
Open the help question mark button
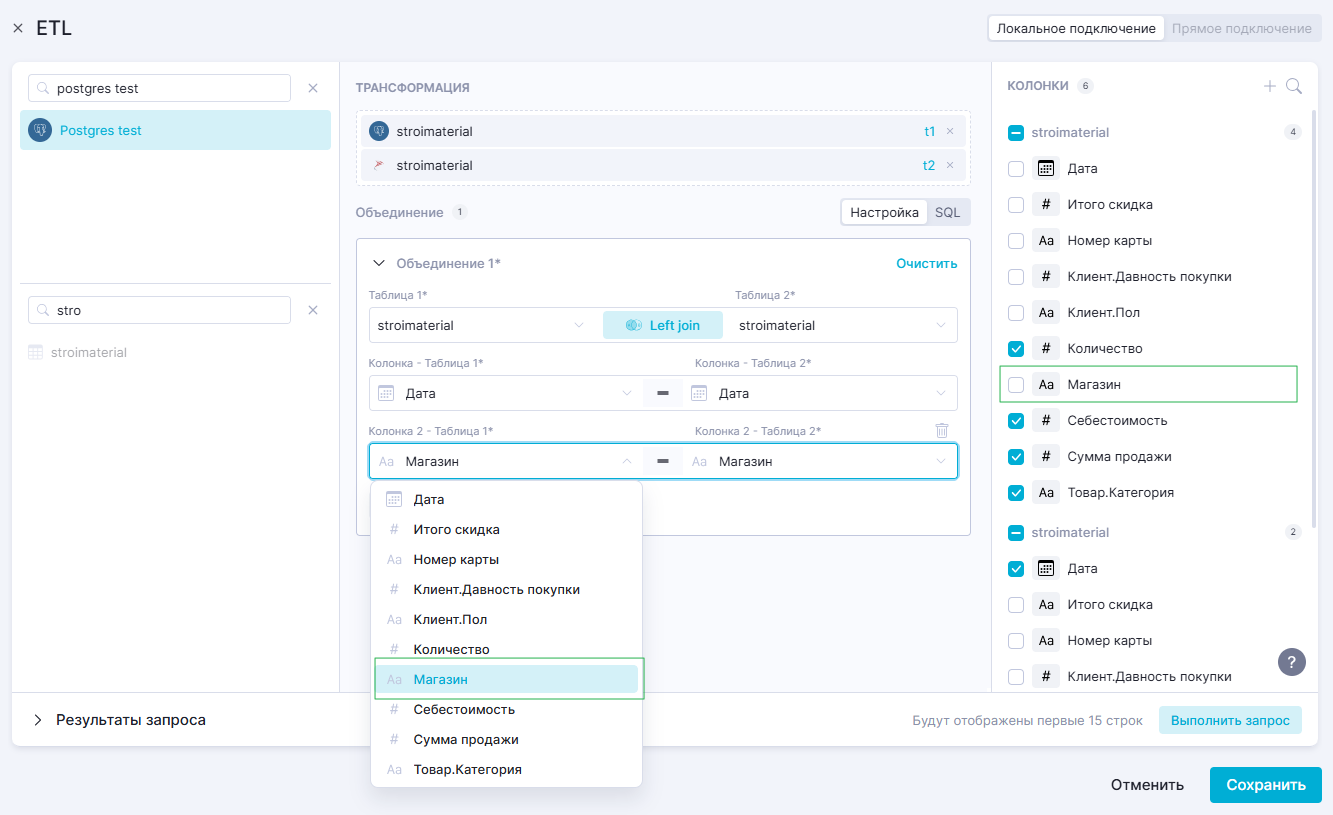(1291, 662)
